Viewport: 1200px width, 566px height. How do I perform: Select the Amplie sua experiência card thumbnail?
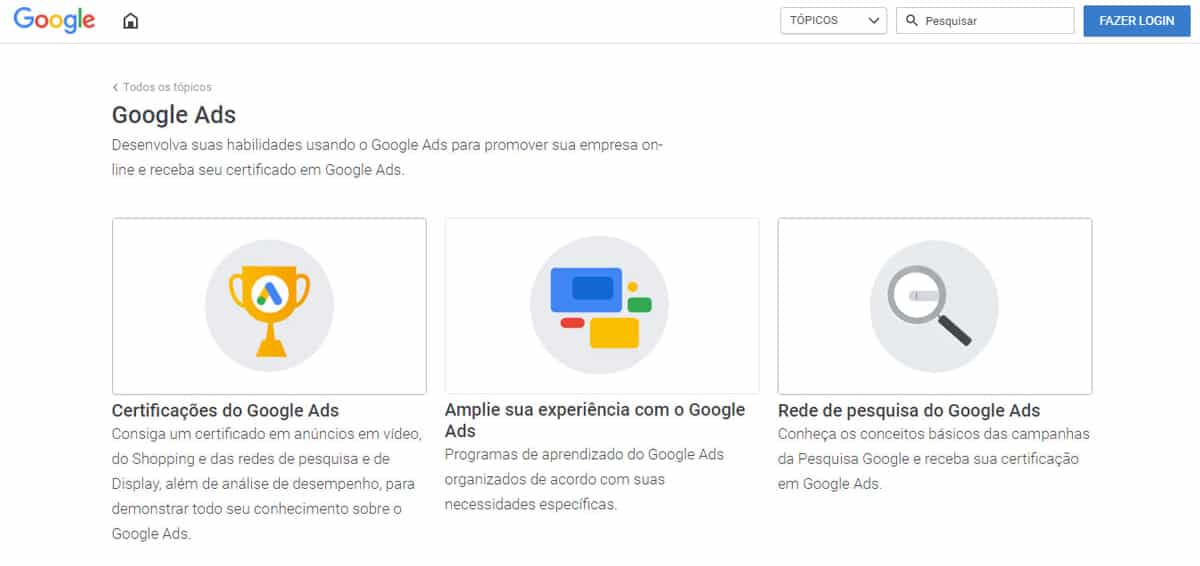click(602, 306)
